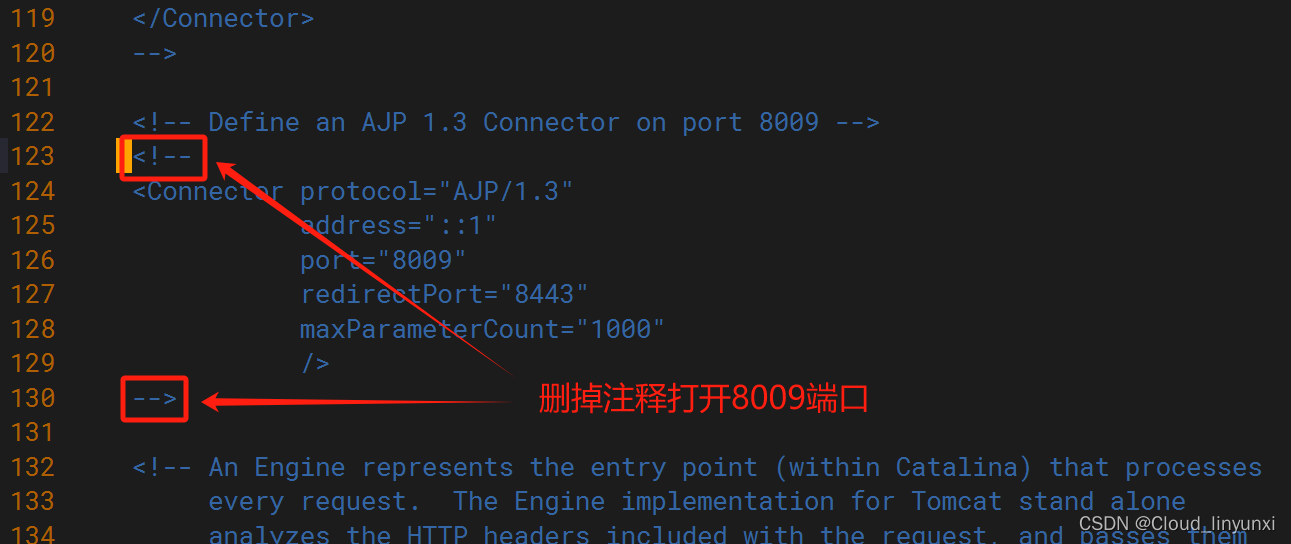Click the address="::1" attribute
Screen dimensions: 1291x544
398,225
